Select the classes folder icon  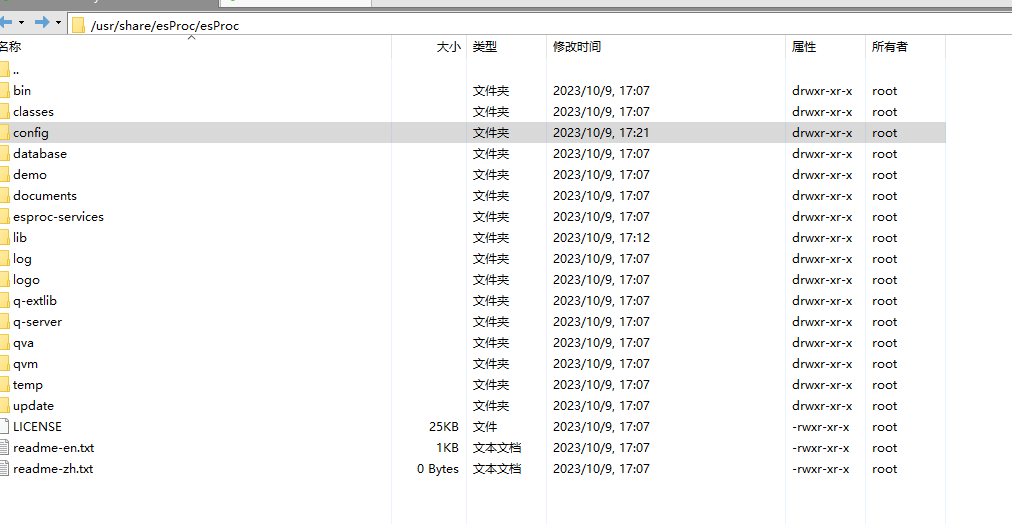click(5, 112)
